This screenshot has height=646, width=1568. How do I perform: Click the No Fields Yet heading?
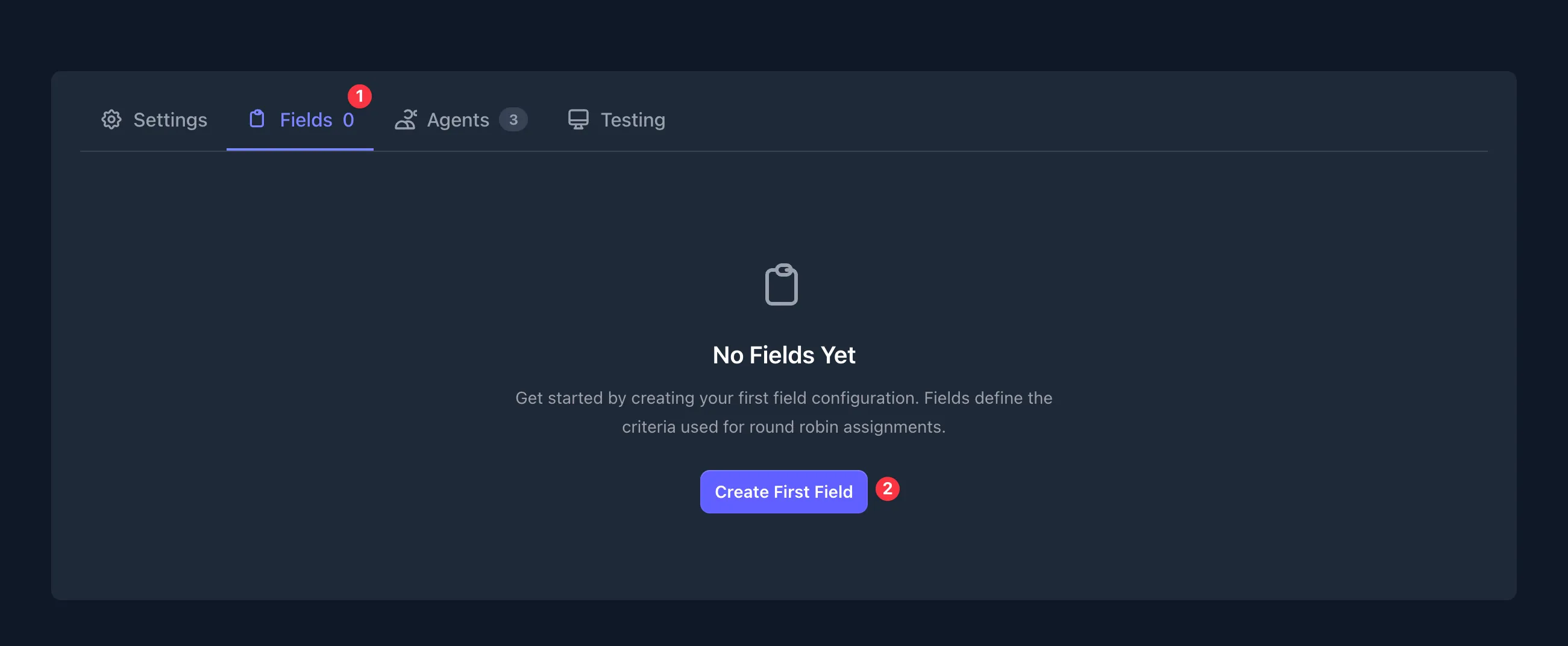pos(783,354)
